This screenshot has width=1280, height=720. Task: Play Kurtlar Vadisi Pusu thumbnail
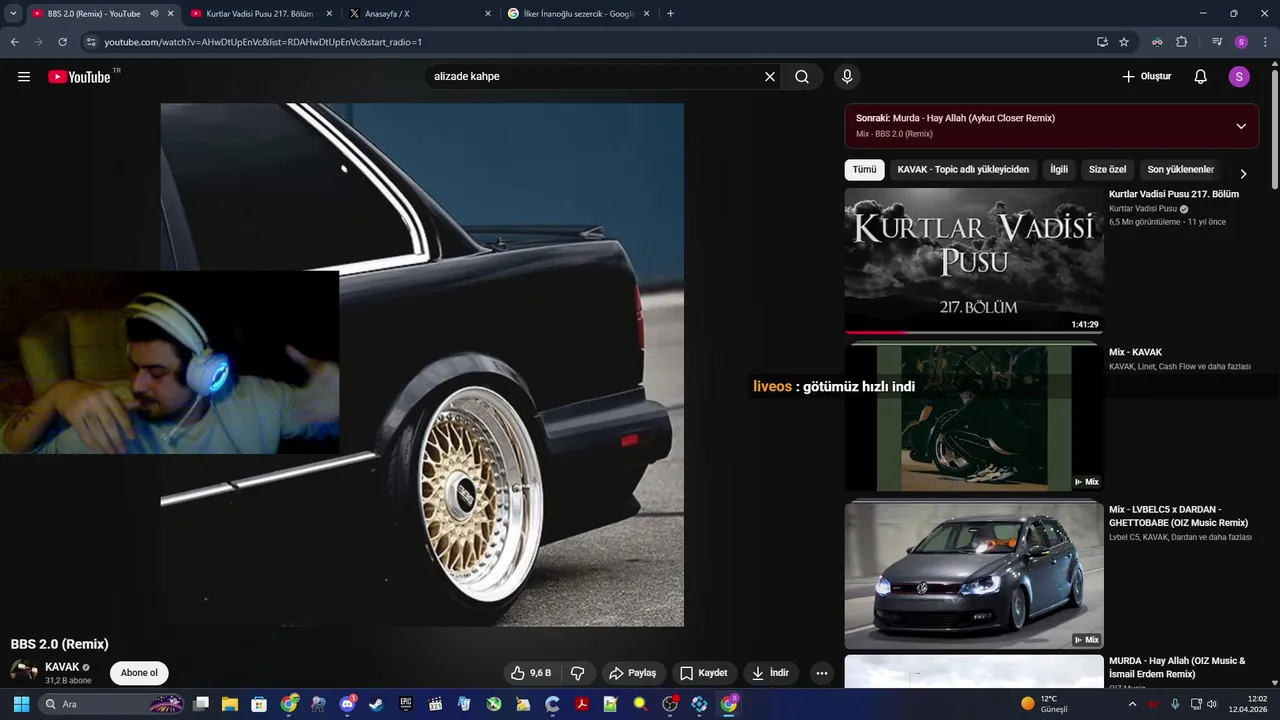(974, 260)
